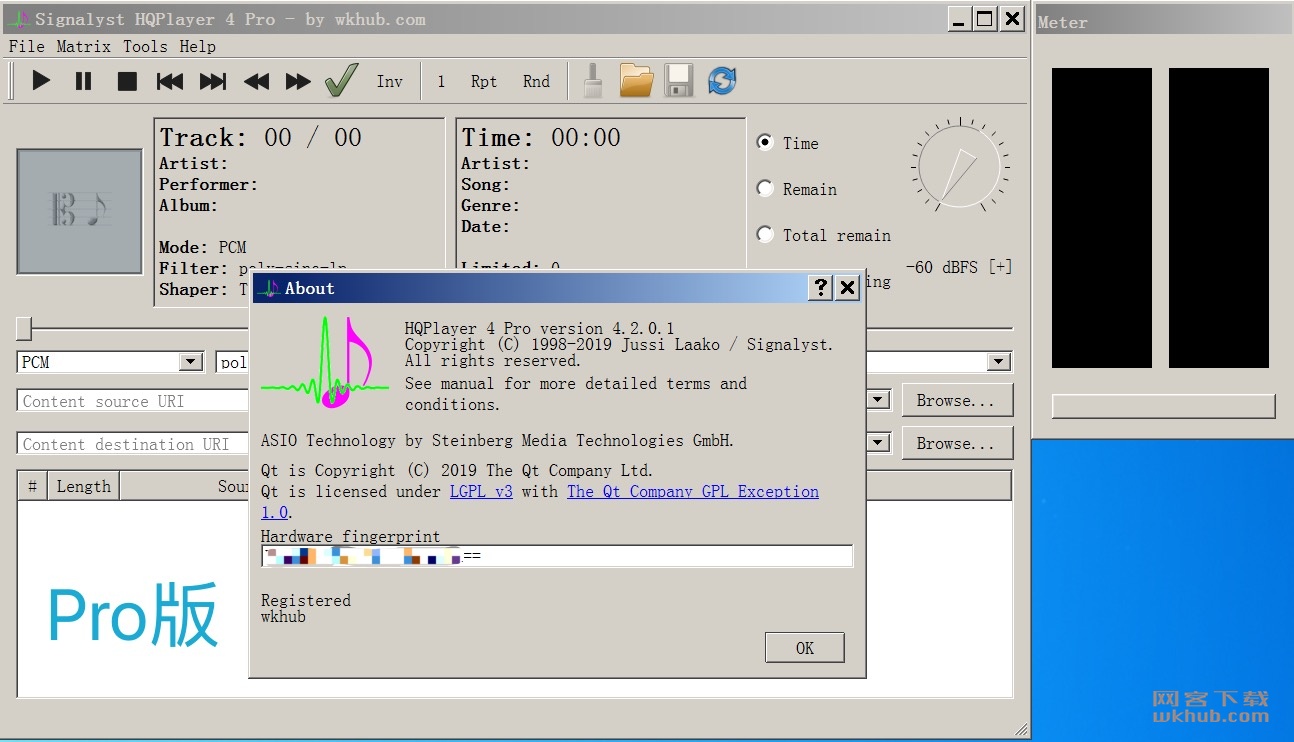Select the Remain radio button
The width and height of the screenshot is (1294, 742).
coord(765,189)
